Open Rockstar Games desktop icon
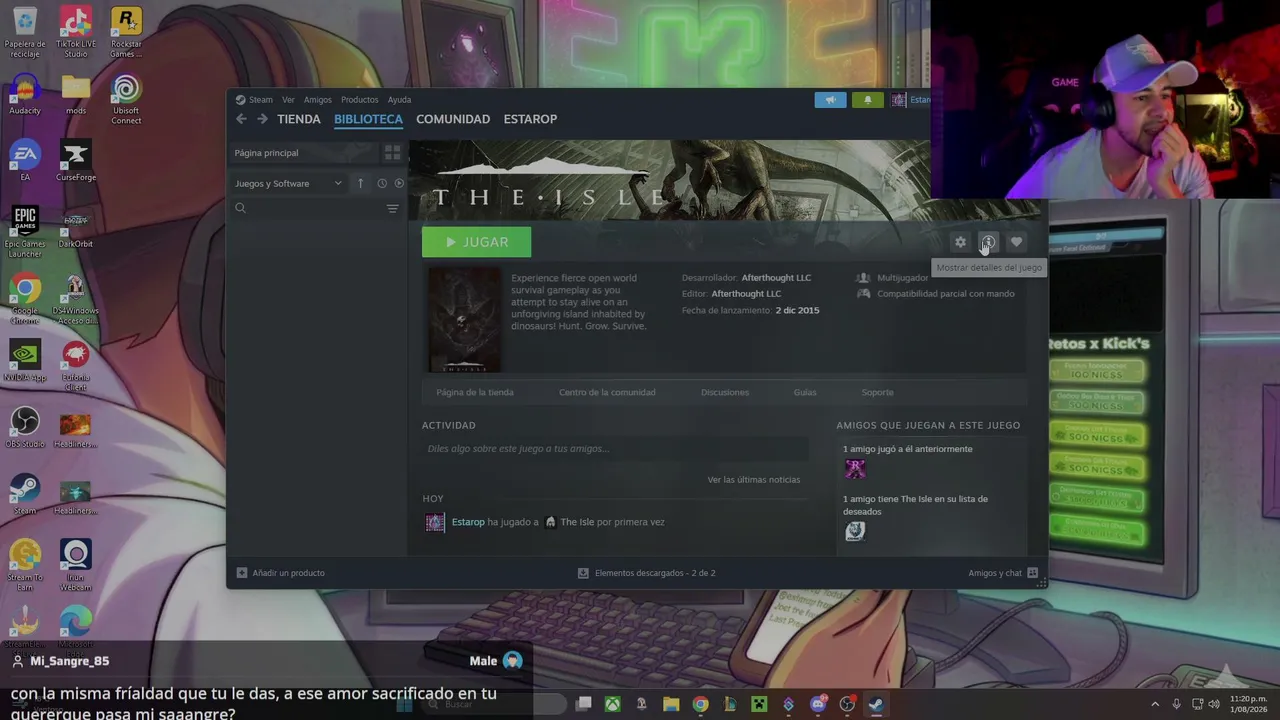Viewport: 1280px width, 720px height. pyautogui.click(x=126, y=32)
